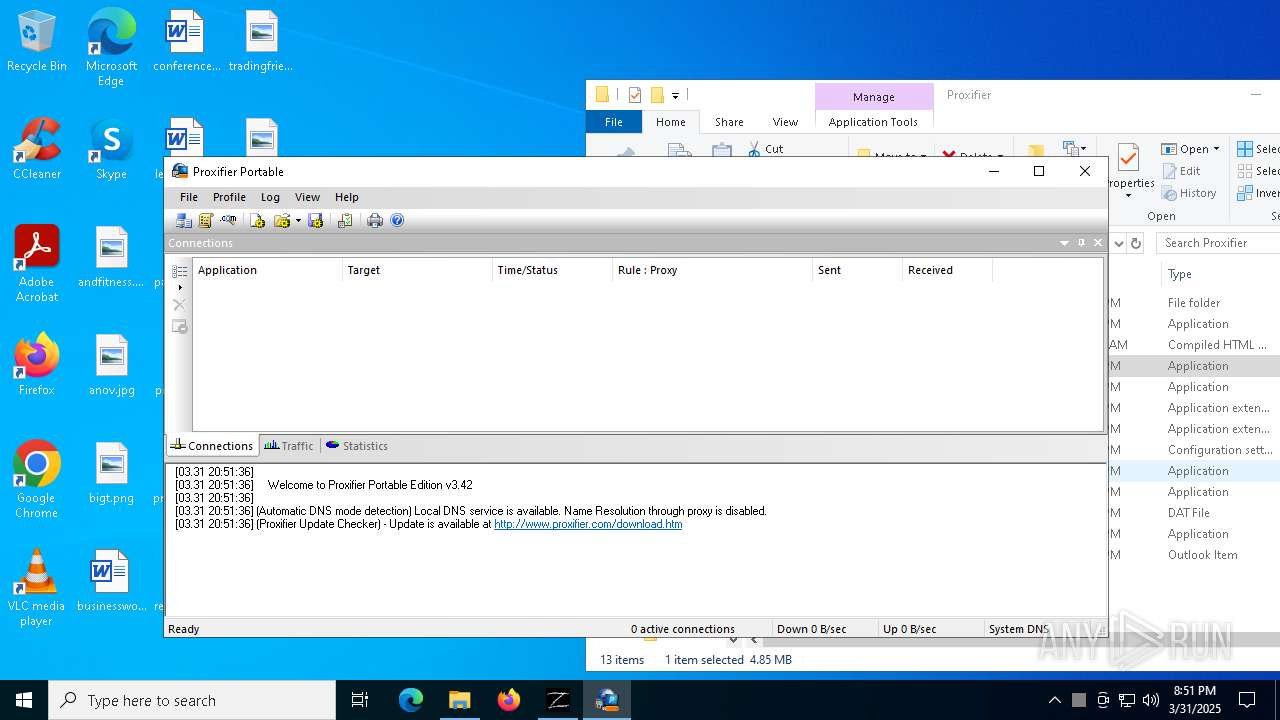Select the Explorer View ribbon tab

(x=785, y=122)
